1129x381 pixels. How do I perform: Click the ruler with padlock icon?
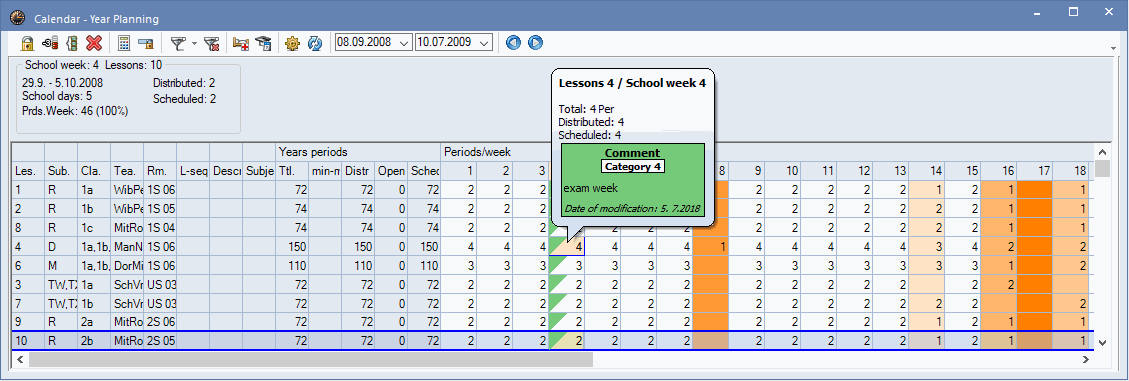146,43
